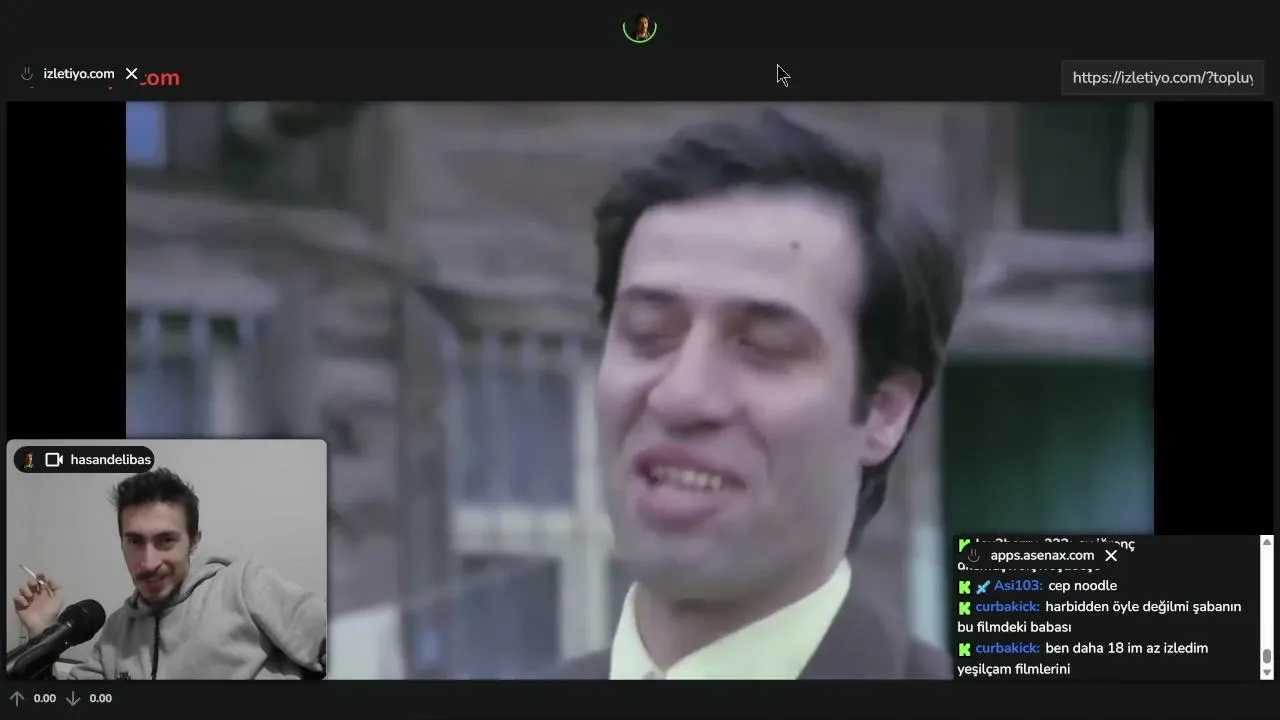Image resolution: width=1280 pixels, height=720 pixels.
Task: Click the "yeşilçam filmlerini" chat text
Action: pos(1014,669)
